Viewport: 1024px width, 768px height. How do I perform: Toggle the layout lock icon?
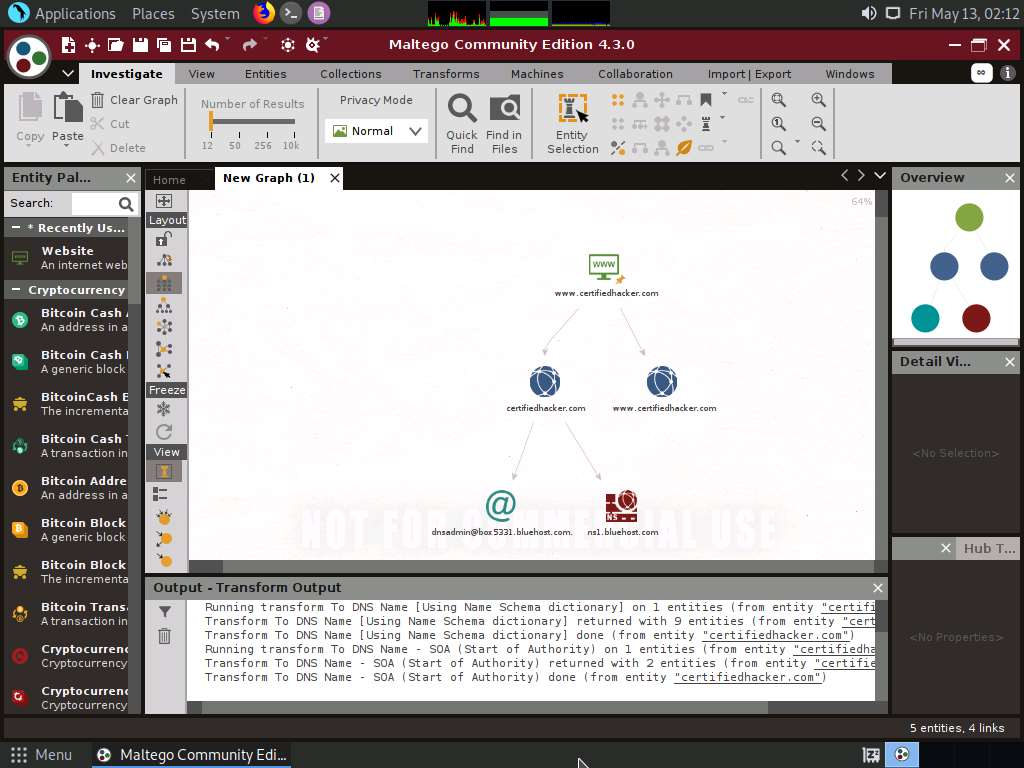(164, 239)
